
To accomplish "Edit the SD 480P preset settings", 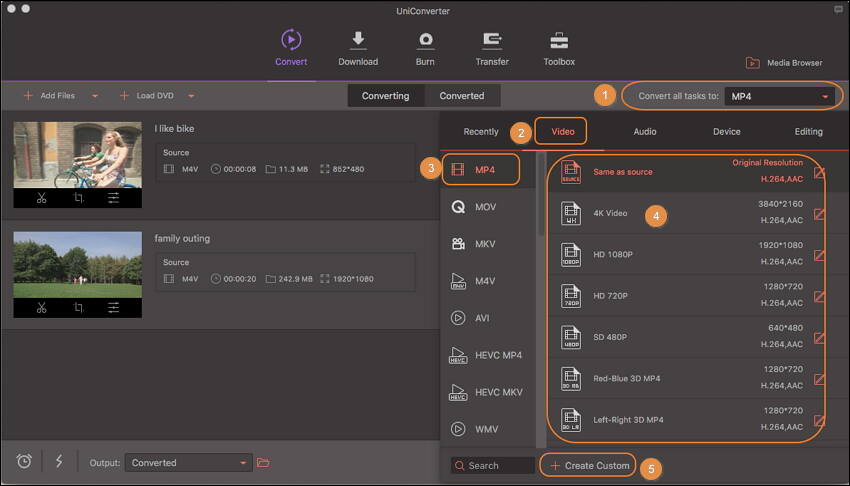I will [x=819, y=338].
